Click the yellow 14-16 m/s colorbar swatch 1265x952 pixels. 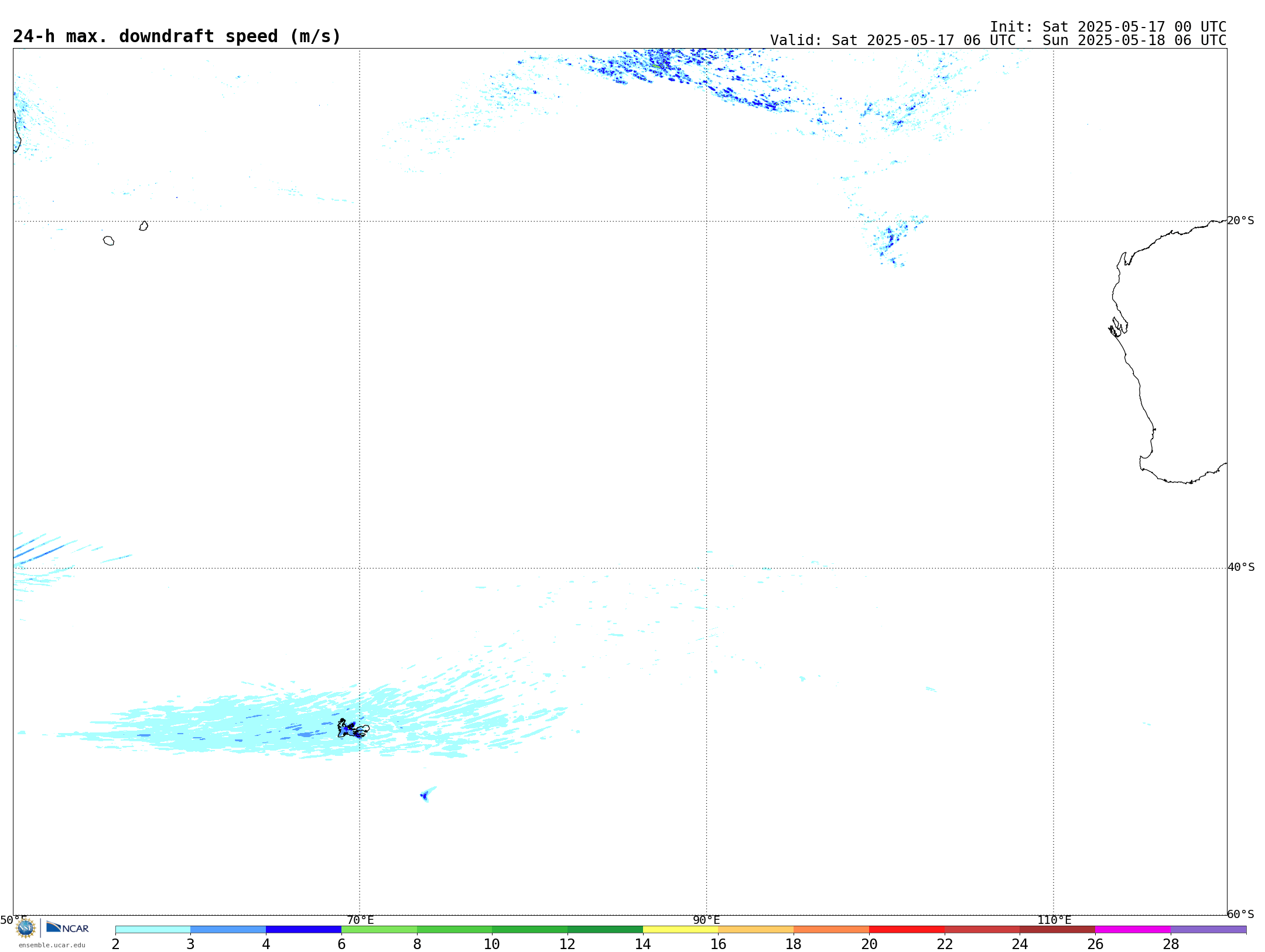(681, 930)
